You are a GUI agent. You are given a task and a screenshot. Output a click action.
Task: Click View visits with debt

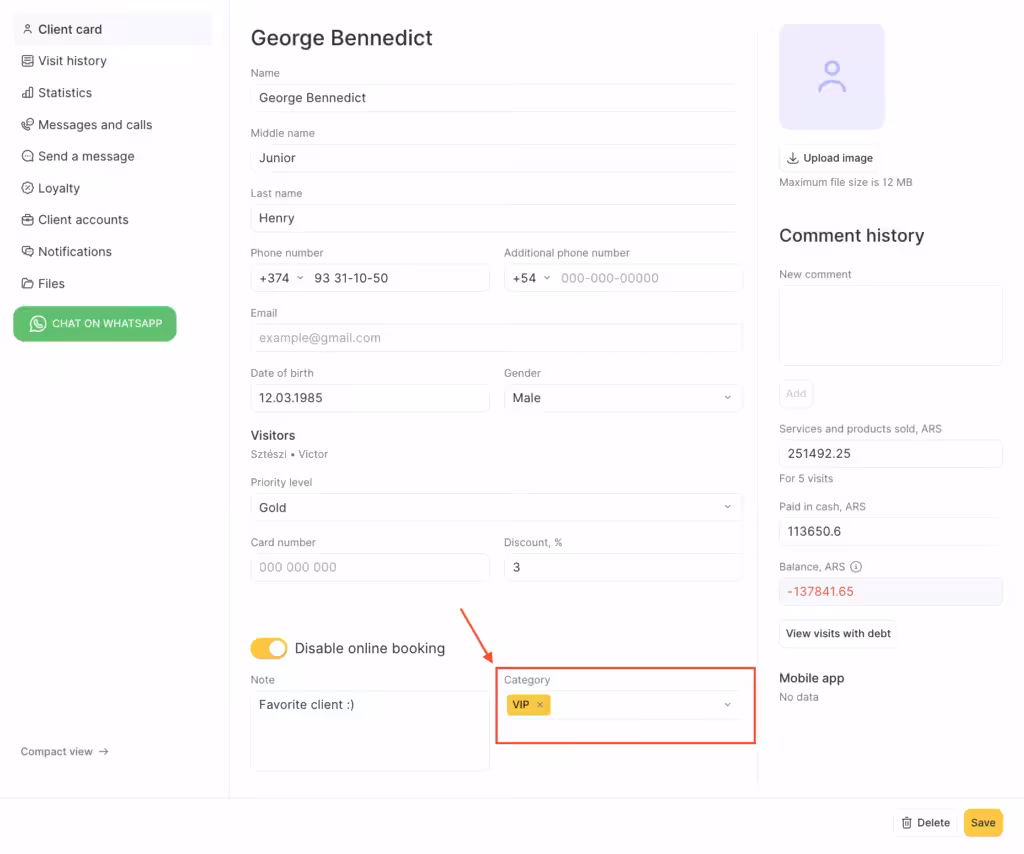click(838, 633)
